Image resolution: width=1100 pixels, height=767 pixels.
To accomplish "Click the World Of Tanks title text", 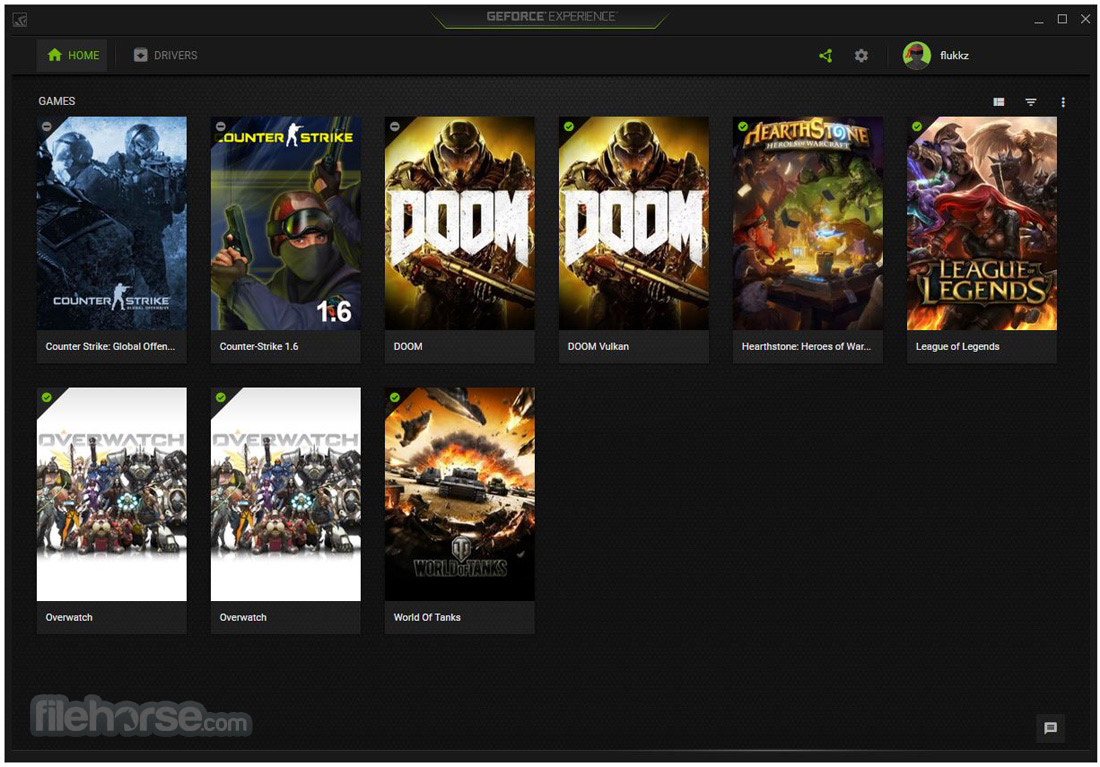I will (x=427, y=617).
